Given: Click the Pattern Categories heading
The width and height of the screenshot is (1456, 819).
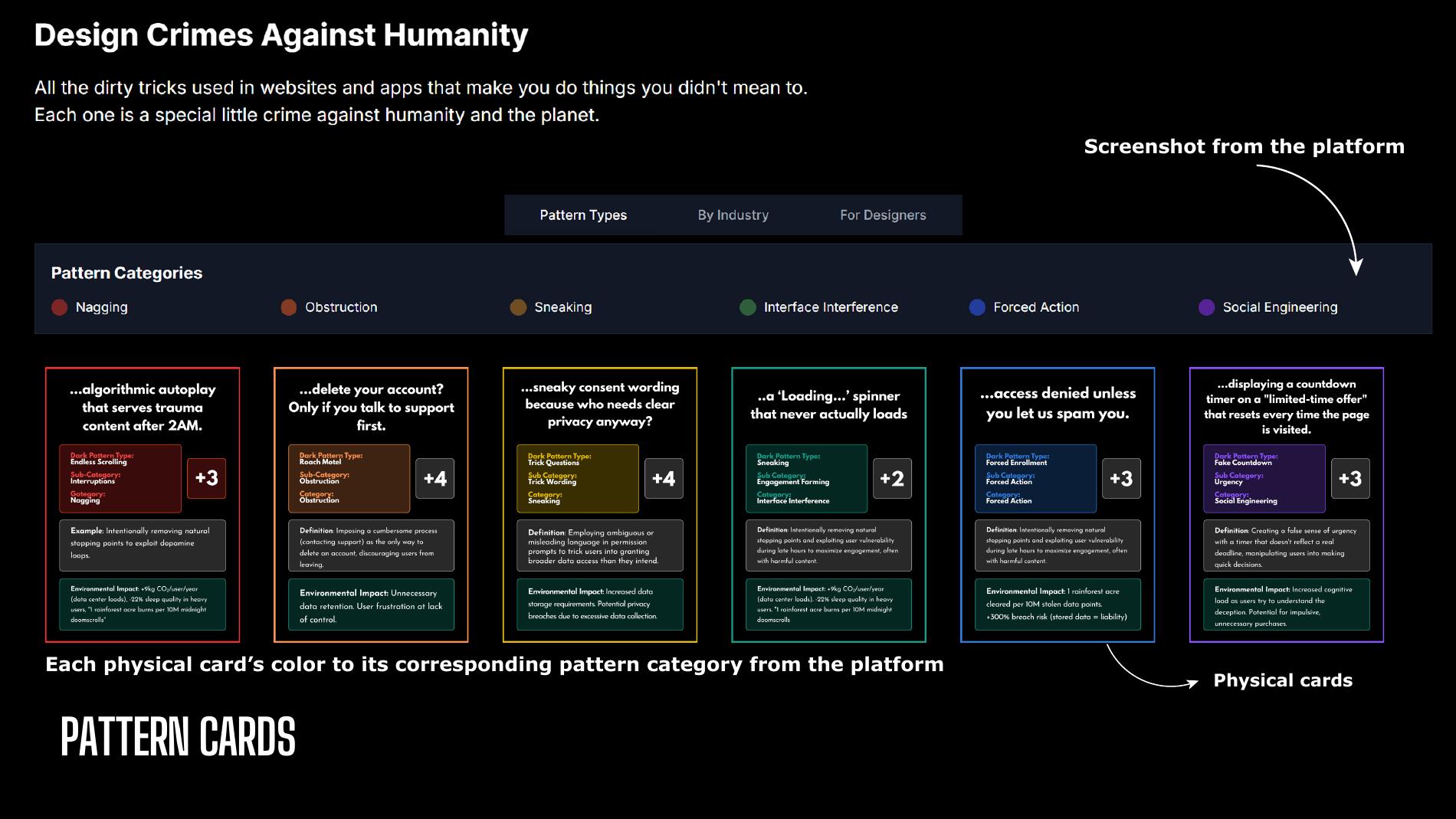Looking at the screenshot, I should pyautogui.click(x=126, y=273).
